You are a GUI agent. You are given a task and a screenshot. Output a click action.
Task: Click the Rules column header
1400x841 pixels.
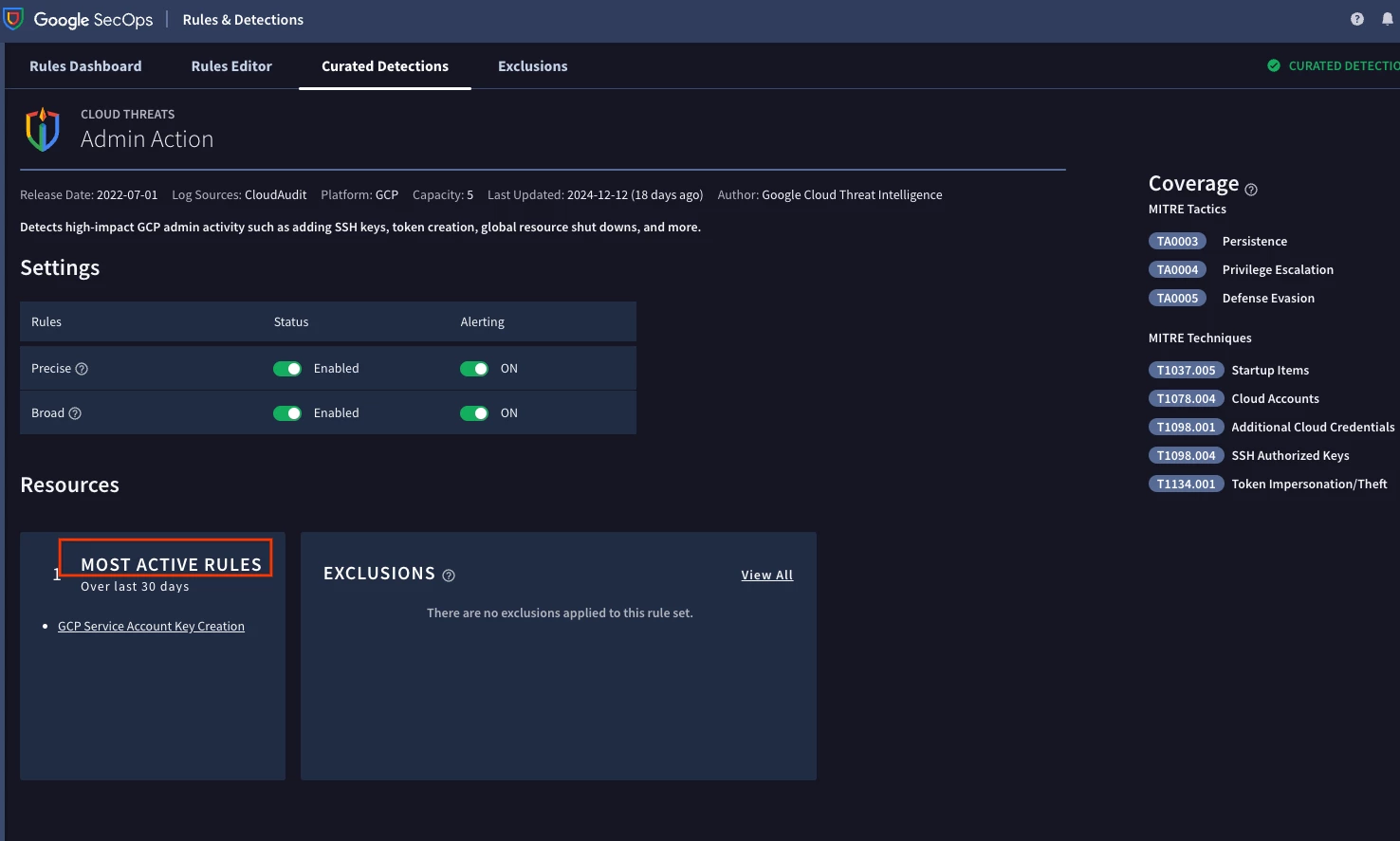[46, 322]
